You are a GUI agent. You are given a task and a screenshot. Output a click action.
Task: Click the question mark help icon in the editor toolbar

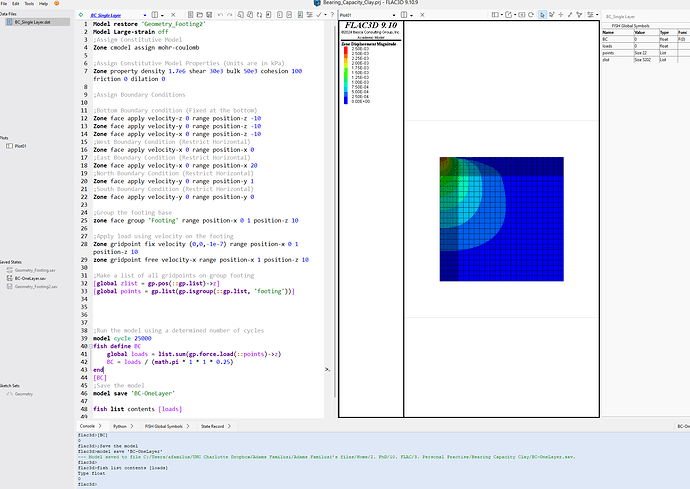click(x=332, y=15)
